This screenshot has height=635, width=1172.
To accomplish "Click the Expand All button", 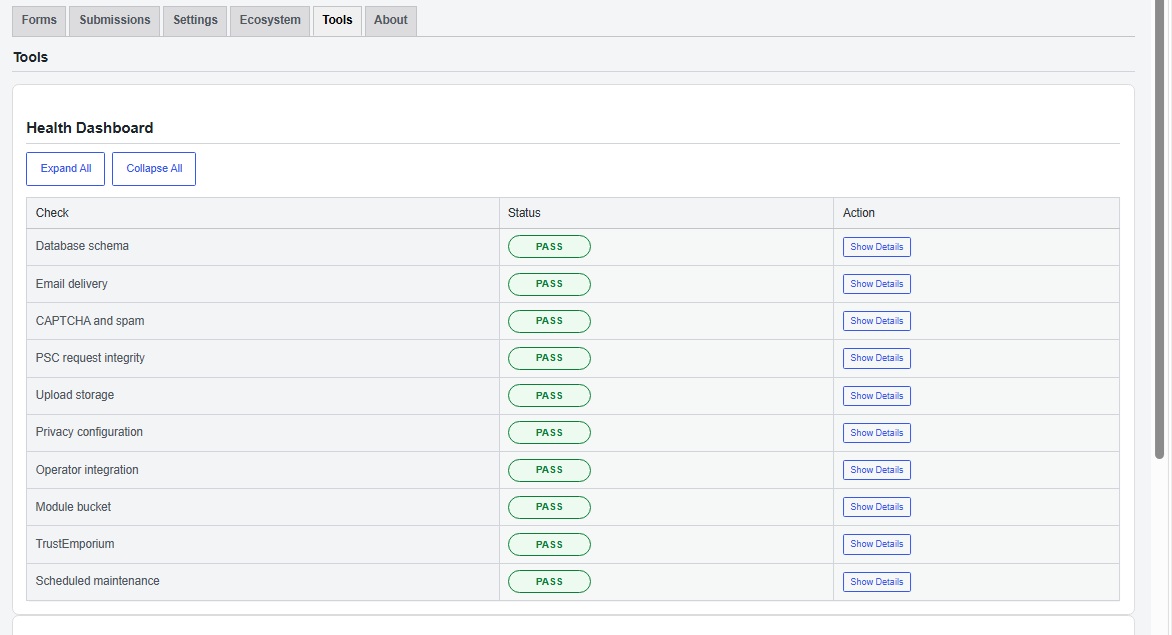I will (x=66, y=169).
